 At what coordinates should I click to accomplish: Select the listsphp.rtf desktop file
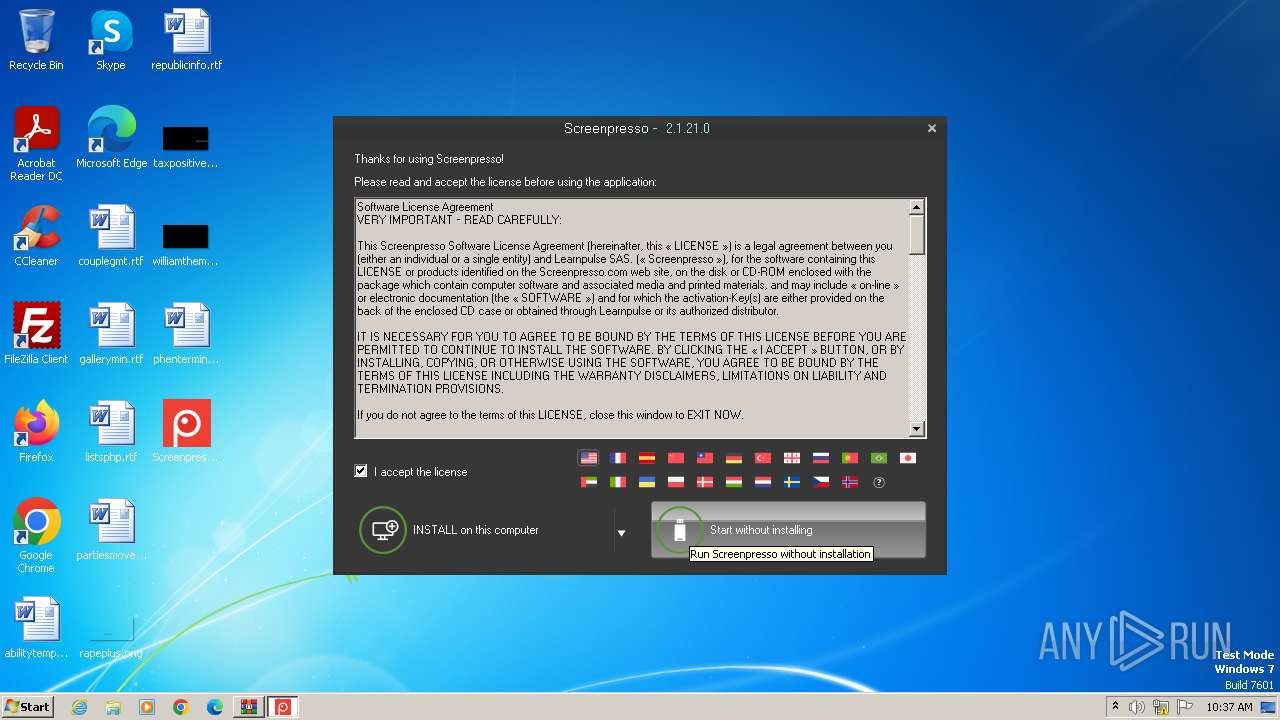pyautogui.click(x=111, y=432)
